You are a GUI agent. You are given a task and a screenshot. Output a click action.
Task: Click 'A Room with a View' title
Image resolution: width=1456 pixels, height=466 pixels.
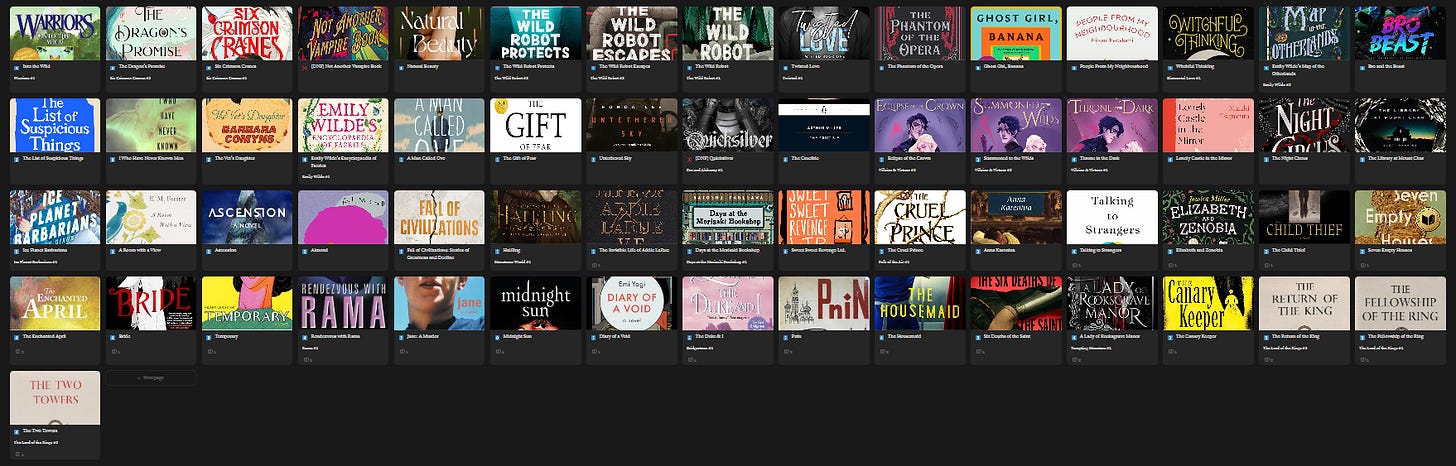[x=139, y=250]
